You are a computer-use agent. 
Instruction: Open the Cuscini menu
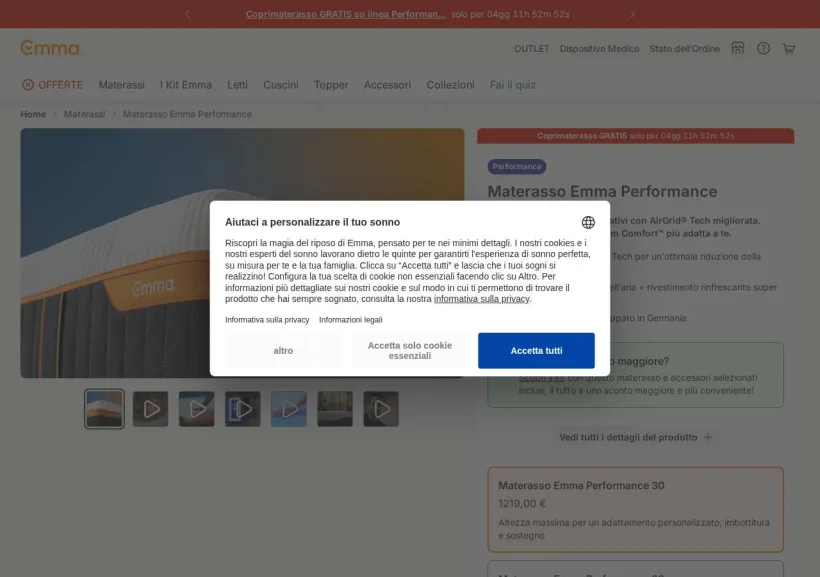[280, 85]
